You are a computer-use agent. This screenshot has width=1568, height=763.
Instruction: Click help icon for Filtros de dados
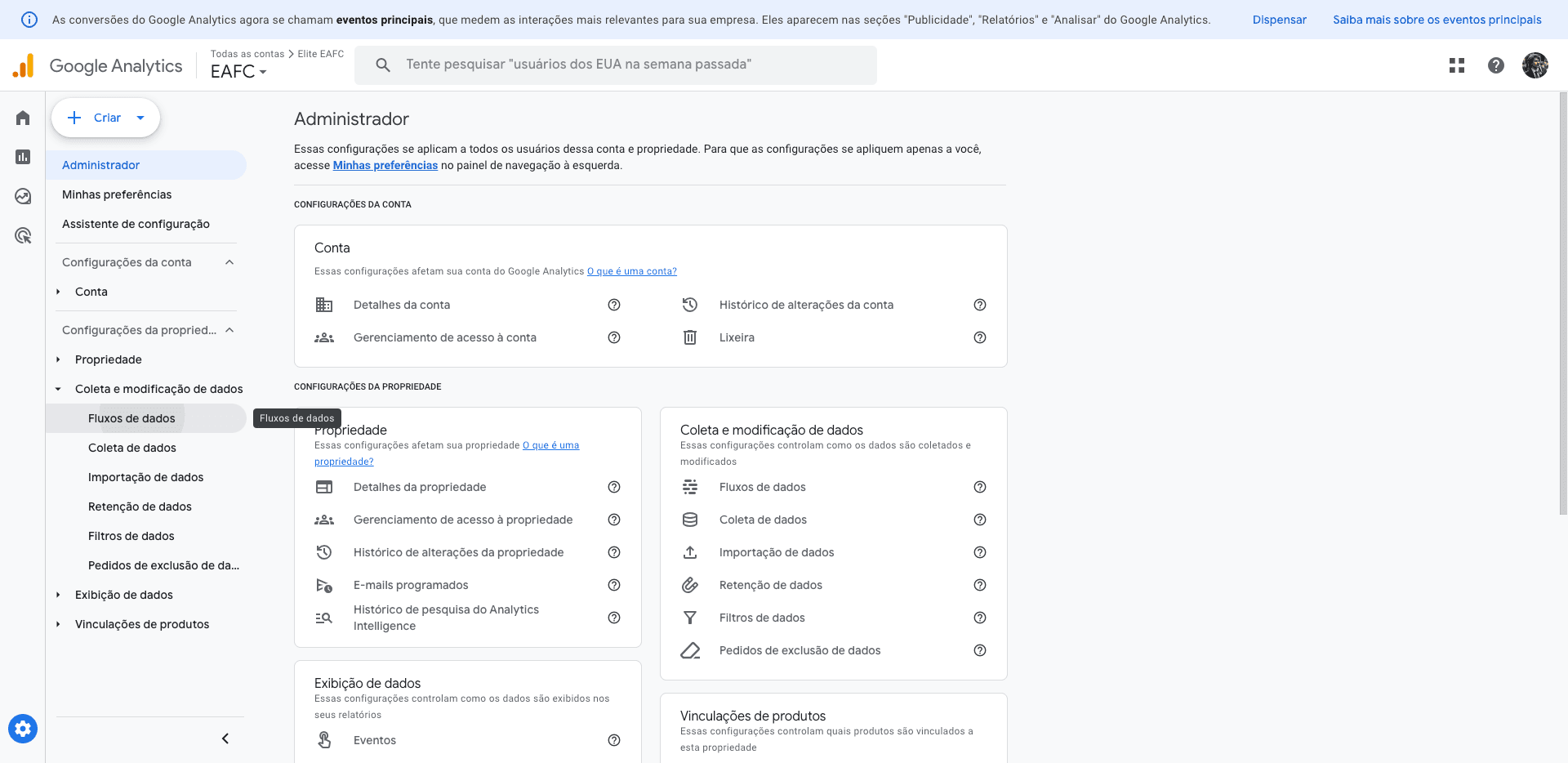[980, 618]
